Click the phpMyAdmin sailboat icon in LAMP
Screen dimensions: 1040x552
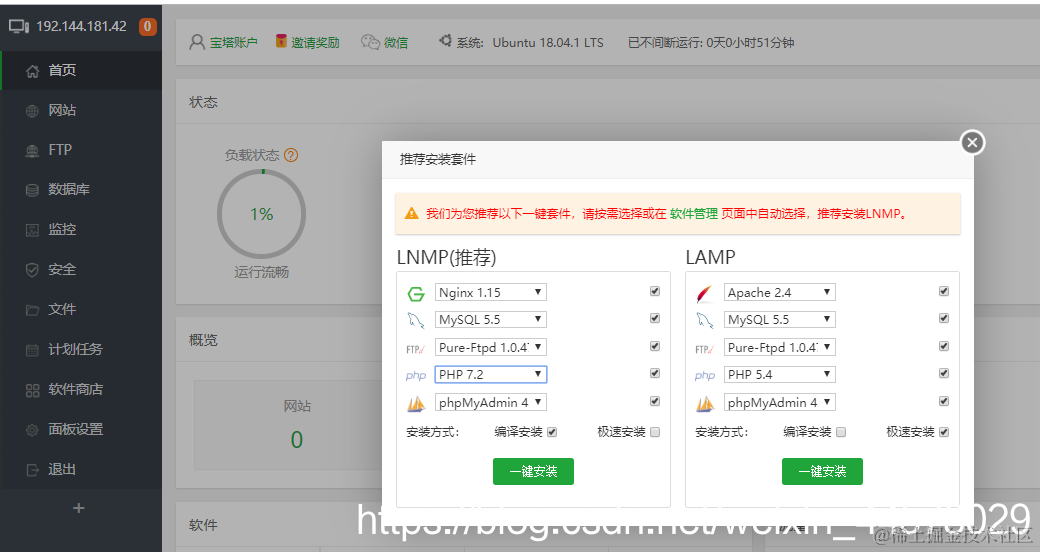(x=704, y=403)
